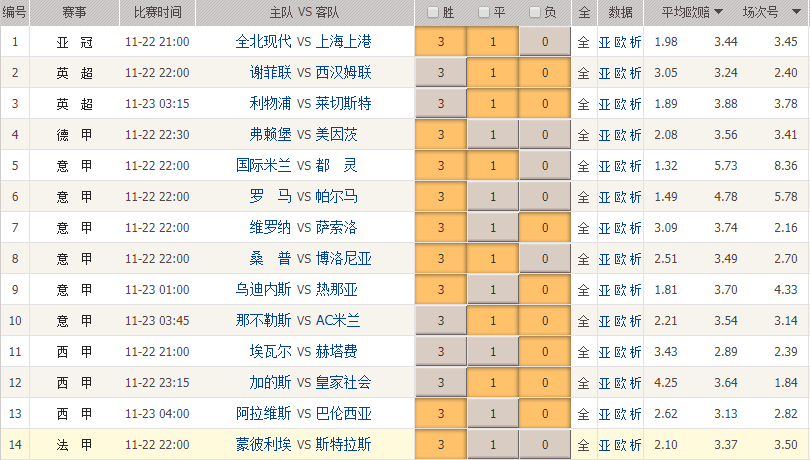Open away team 皇家社会 link

344,382
